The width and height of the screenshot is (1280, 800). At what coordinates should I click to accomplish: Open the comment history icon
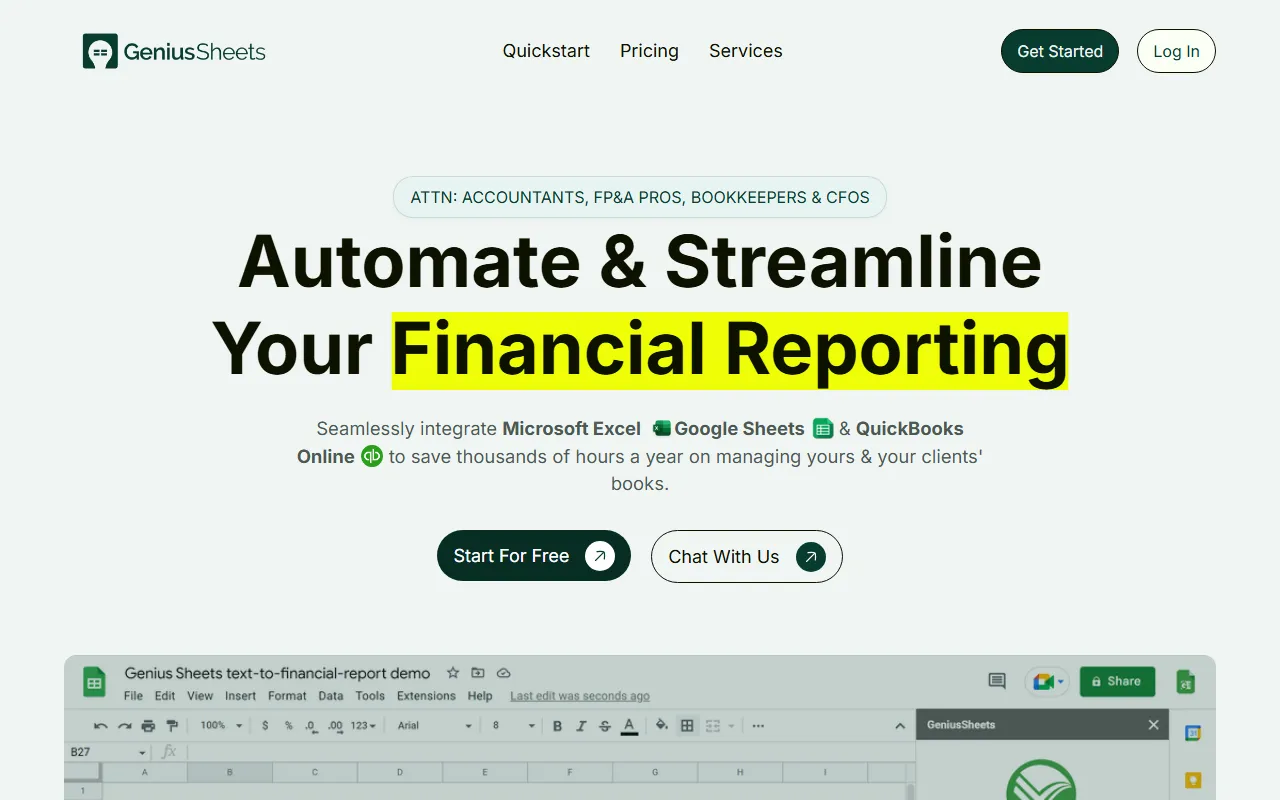coord(997,681)
